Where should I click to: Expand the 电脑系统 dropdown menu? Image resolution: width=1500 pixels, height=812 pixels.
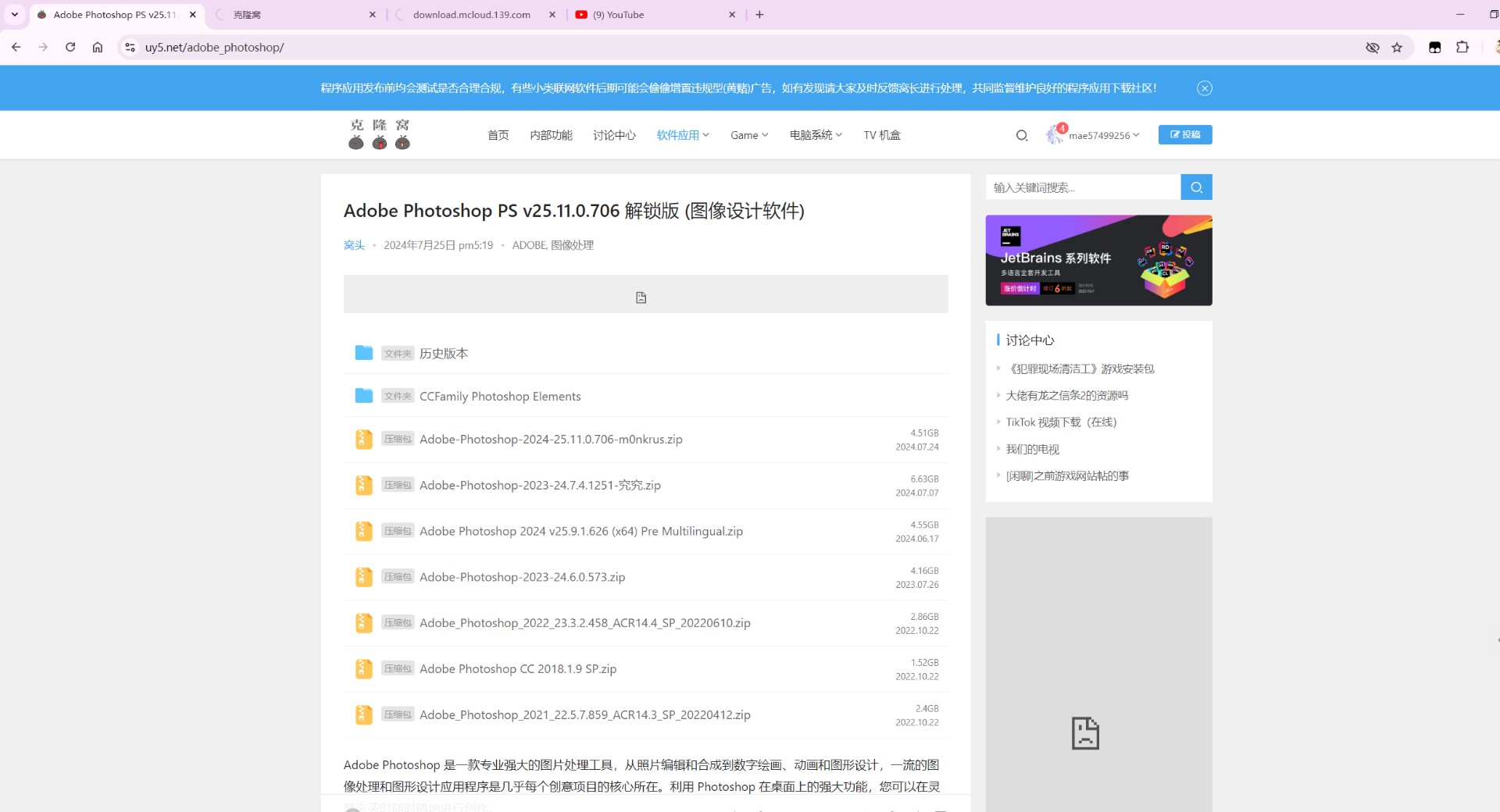tap(816, 135)
